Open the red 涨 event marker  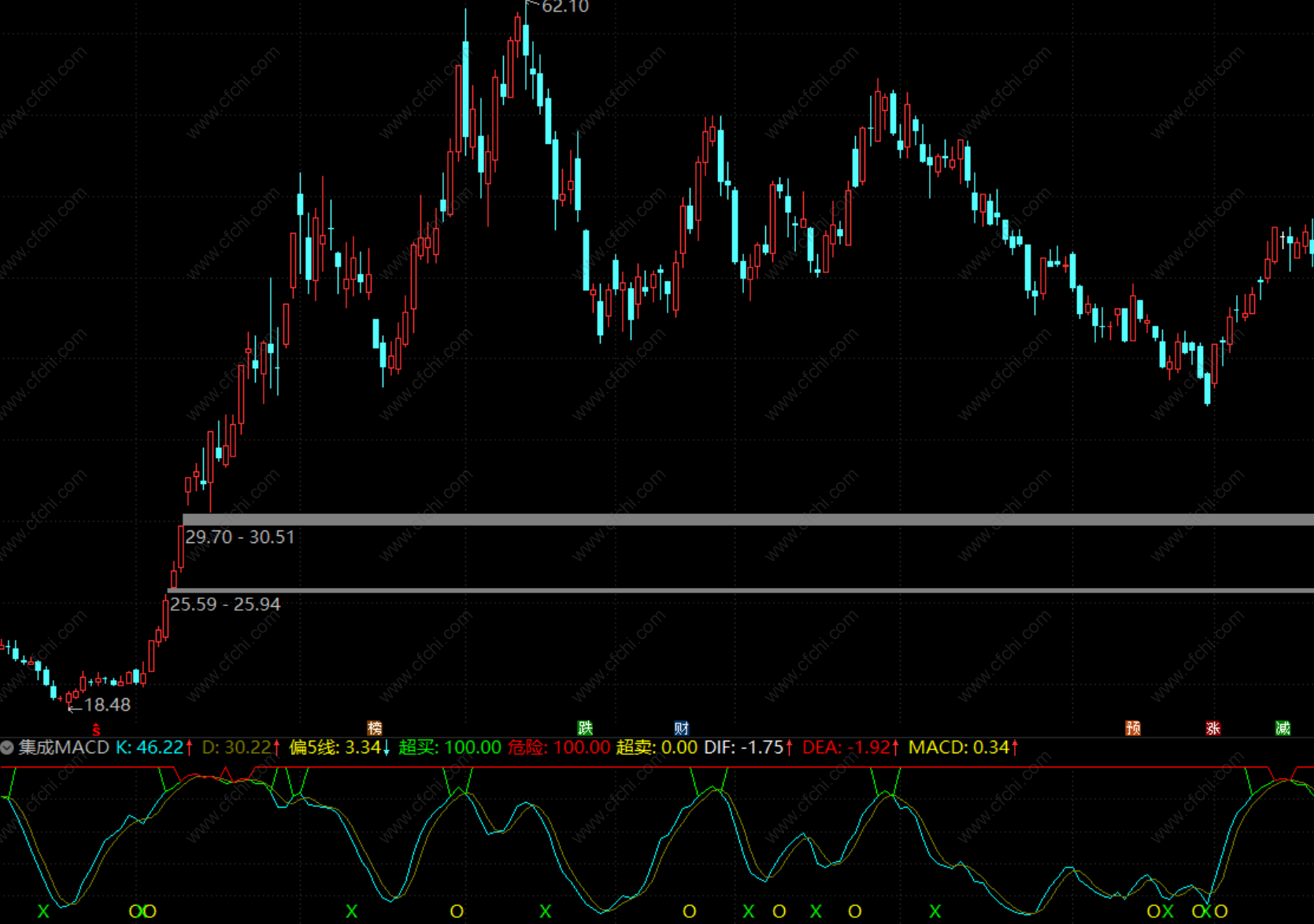[x=1213, y=728]
